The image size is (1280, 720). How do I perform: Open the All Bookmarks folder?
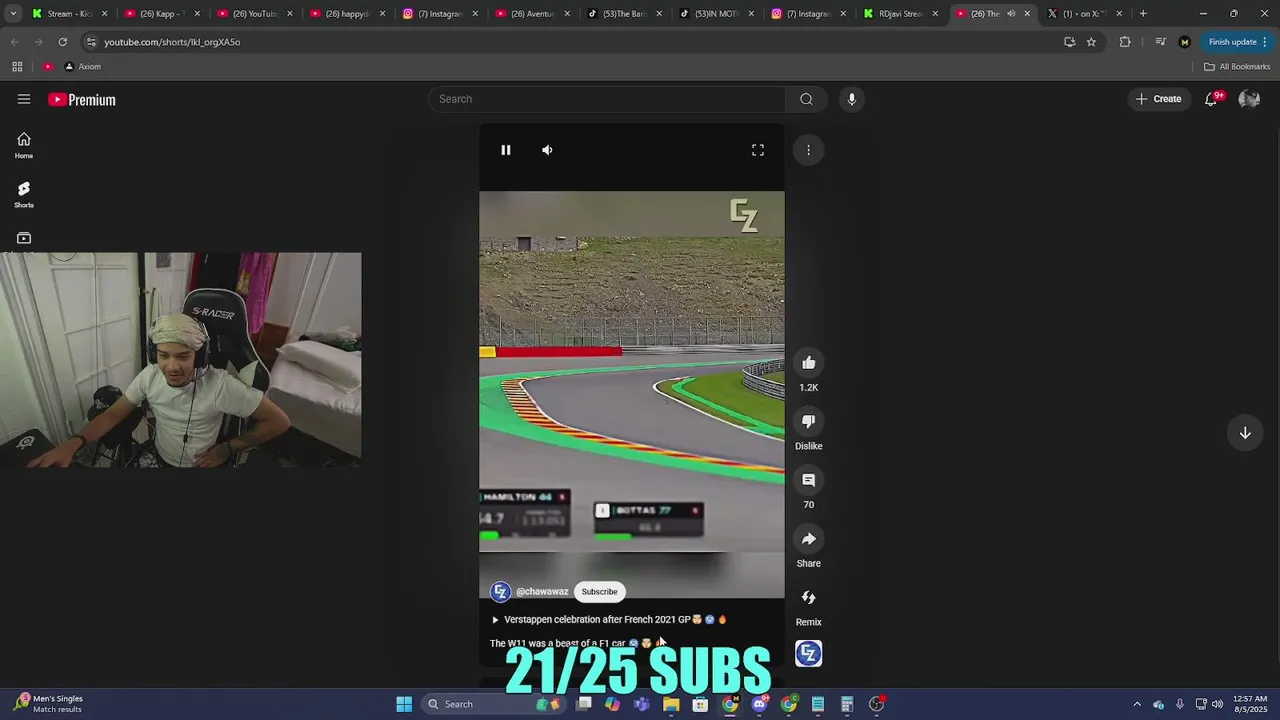click(1237, 67)
